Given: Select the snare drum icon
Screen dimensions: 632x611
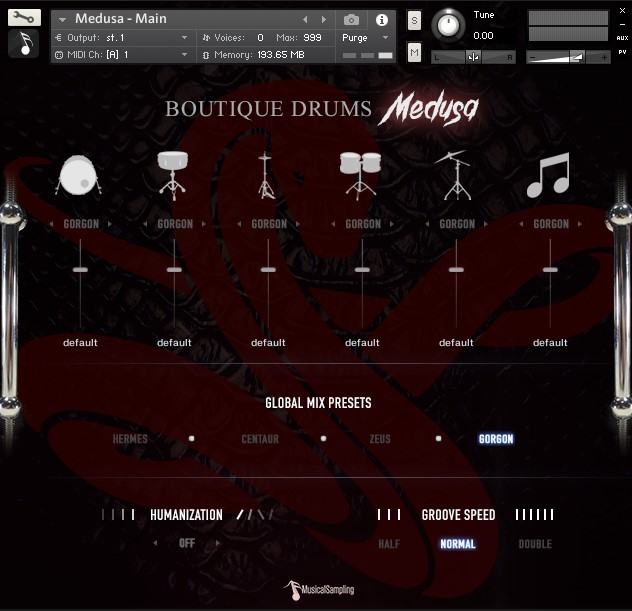Looking at the screenshot, I should click(174, 175).
